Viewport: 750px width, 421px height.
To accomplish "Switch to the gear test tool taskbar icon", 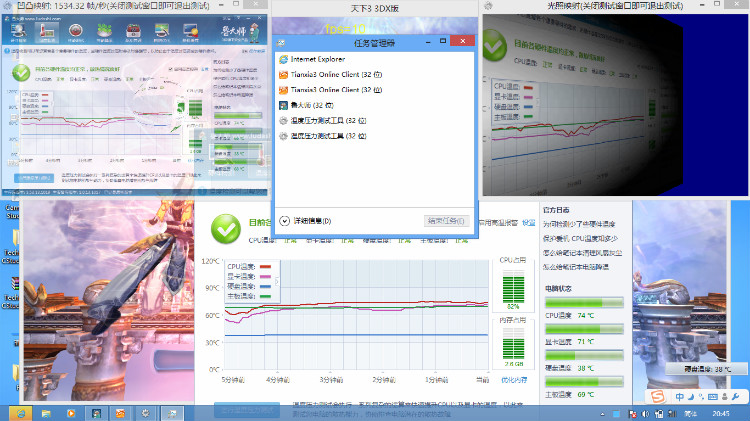I will (146, 413).
